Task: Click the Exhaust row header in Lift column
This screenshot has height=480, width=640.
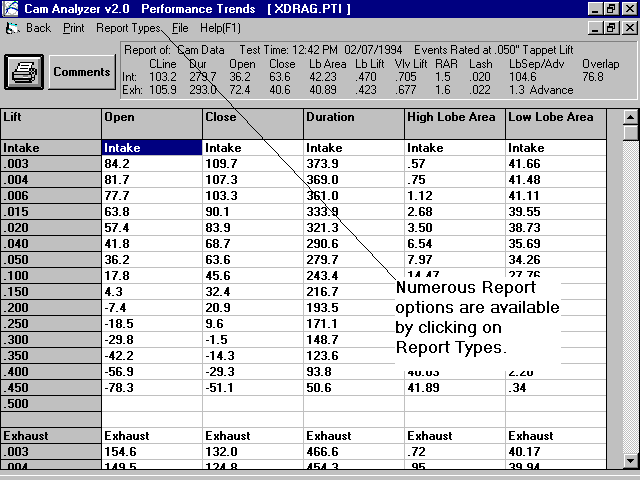Action: pyautogui.click(x=51, y=436)
